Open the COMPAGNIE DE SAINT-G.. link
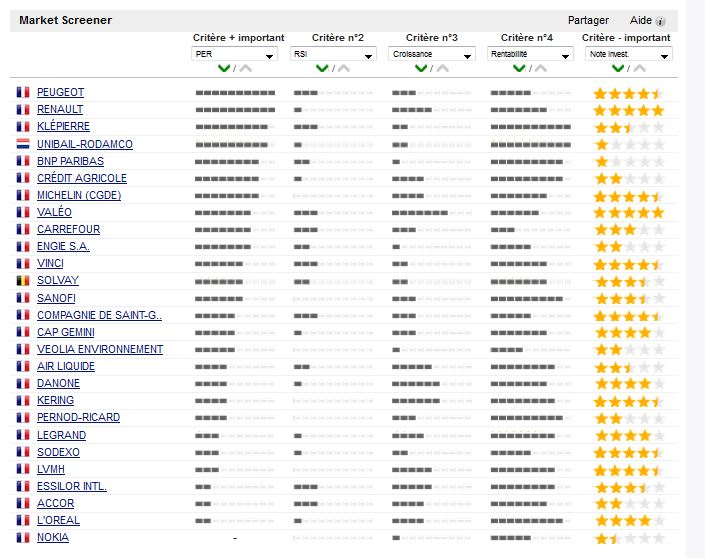The width and height of the screenshot is (705, 558). pyautogui.click(x=99, y=315)
